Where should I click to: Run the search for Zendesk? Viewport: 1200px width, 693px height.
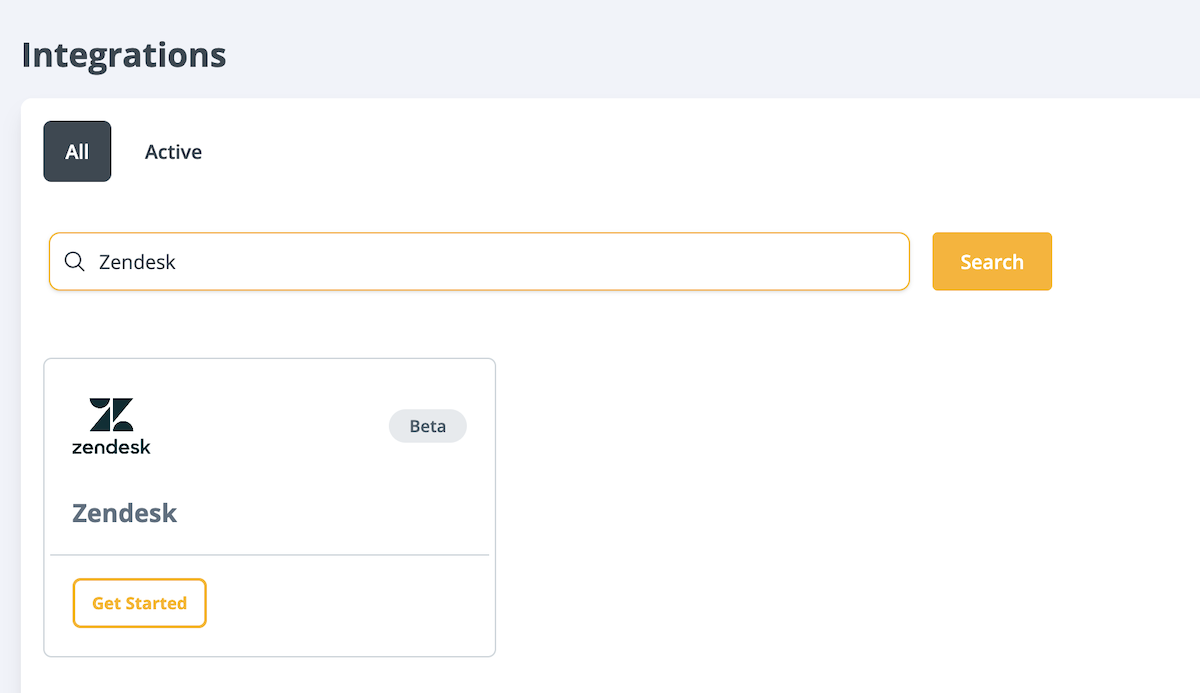[x=992, y=261]
